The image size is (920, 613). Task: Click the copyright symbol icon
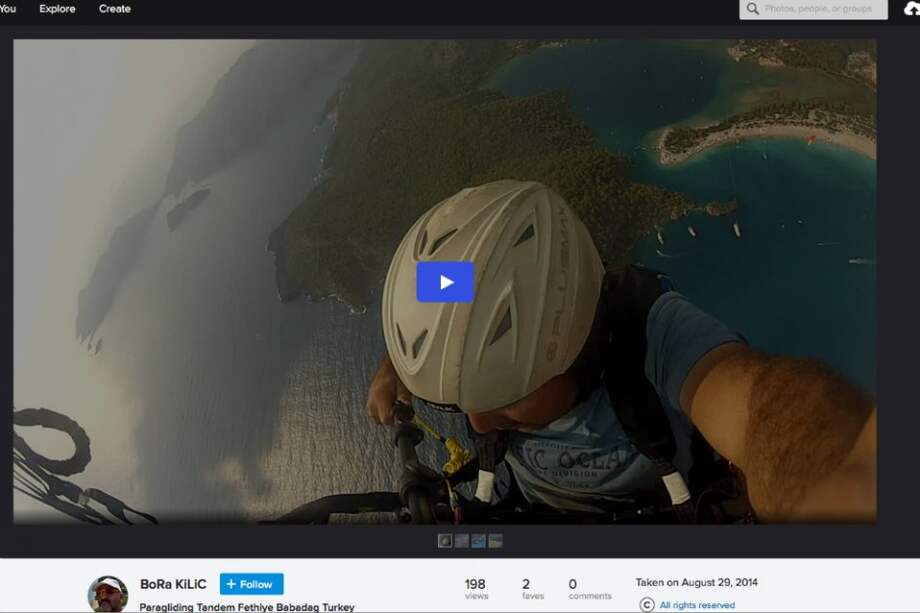click(x=646, y=605)
